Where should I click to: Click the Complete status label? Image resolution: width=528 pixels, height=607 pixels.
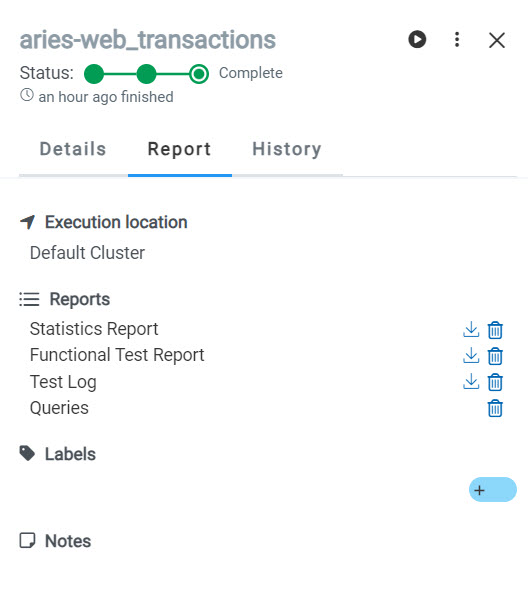pyautogui.click(x=251, y=73)
